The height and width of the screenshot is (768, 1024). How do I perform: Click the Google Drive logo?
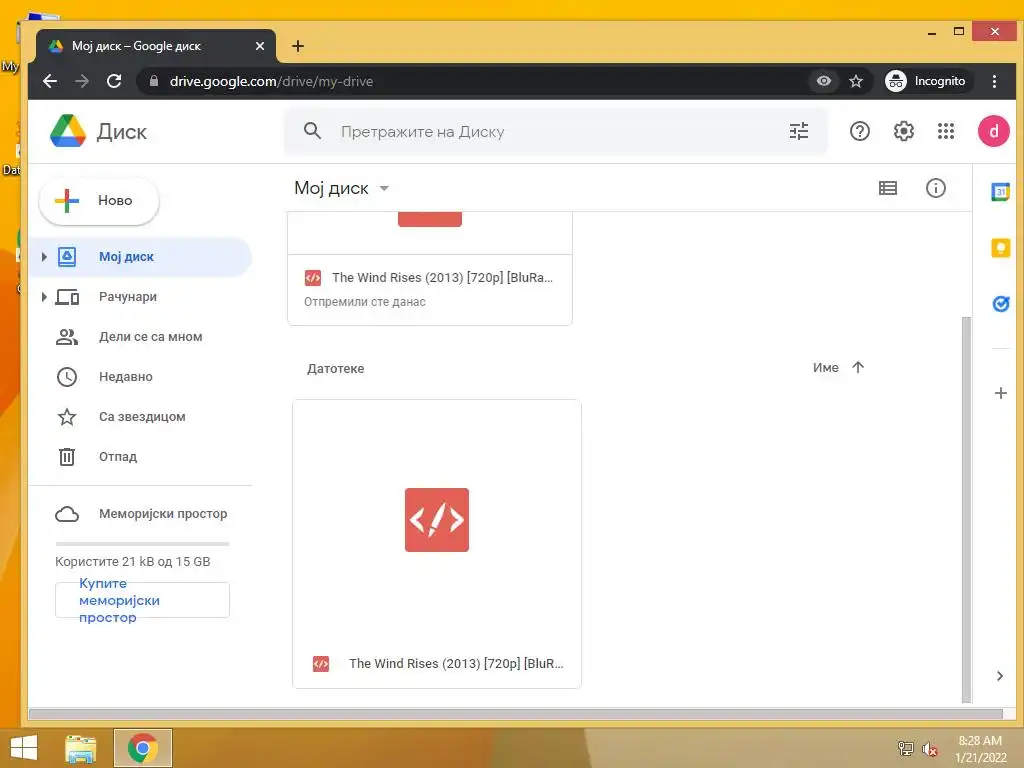pyautogui.click(x=68, y=131)
